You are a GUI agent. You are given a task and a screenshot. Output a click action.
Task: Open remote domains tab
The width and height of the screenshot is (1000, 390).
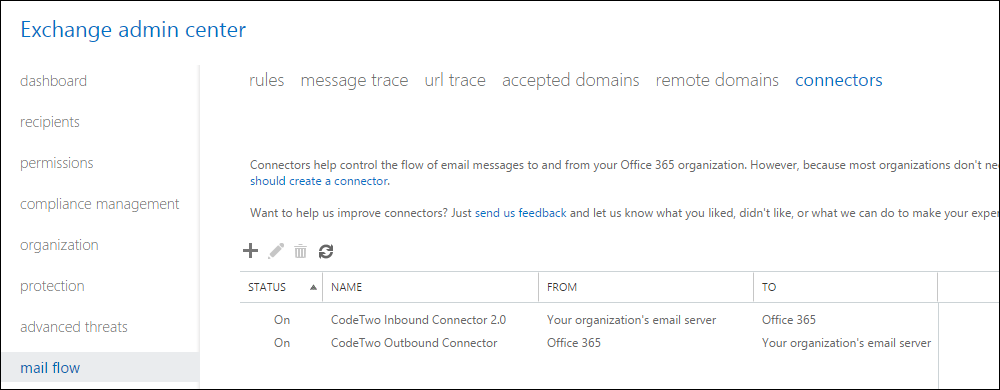pos(717,80)
